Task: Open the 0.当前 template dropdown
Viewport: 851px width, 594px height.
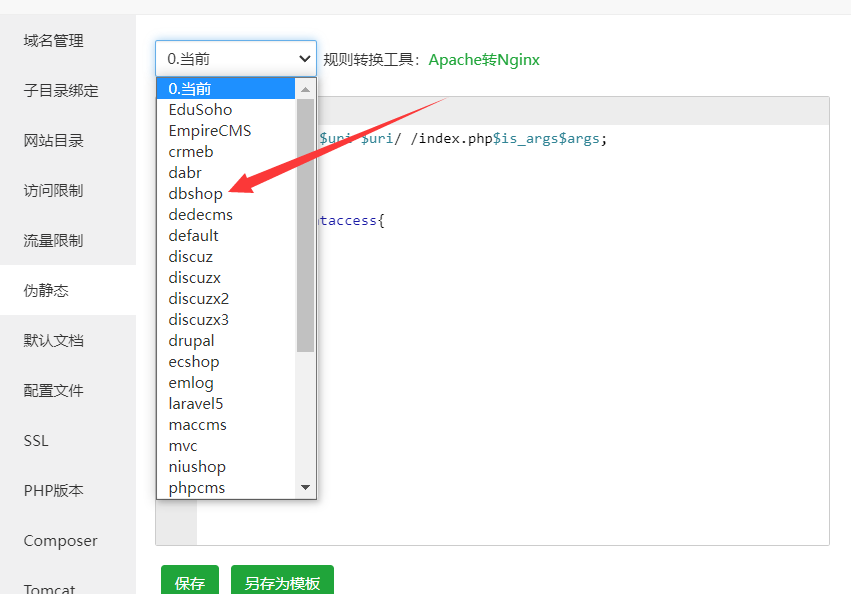Action: click(236, 59)
